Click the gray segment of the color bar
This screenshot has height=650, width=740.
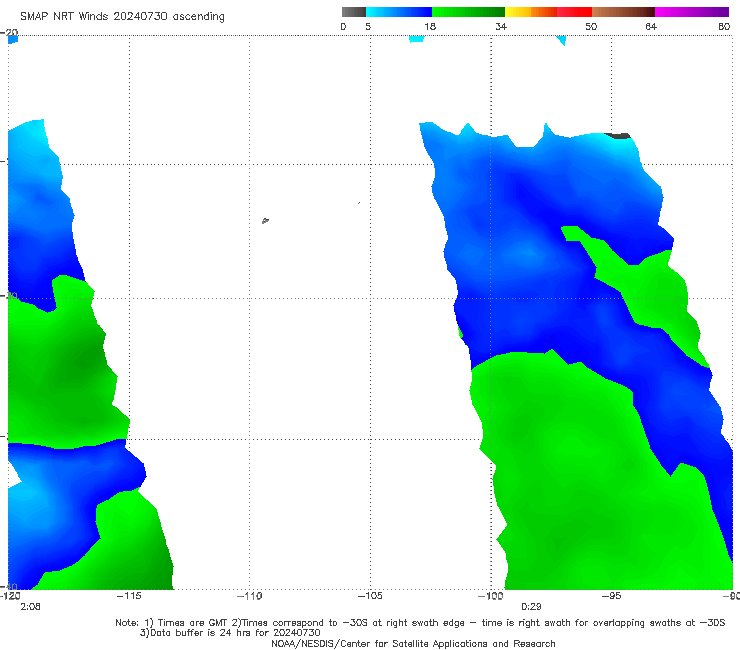(x=354, y=12)
